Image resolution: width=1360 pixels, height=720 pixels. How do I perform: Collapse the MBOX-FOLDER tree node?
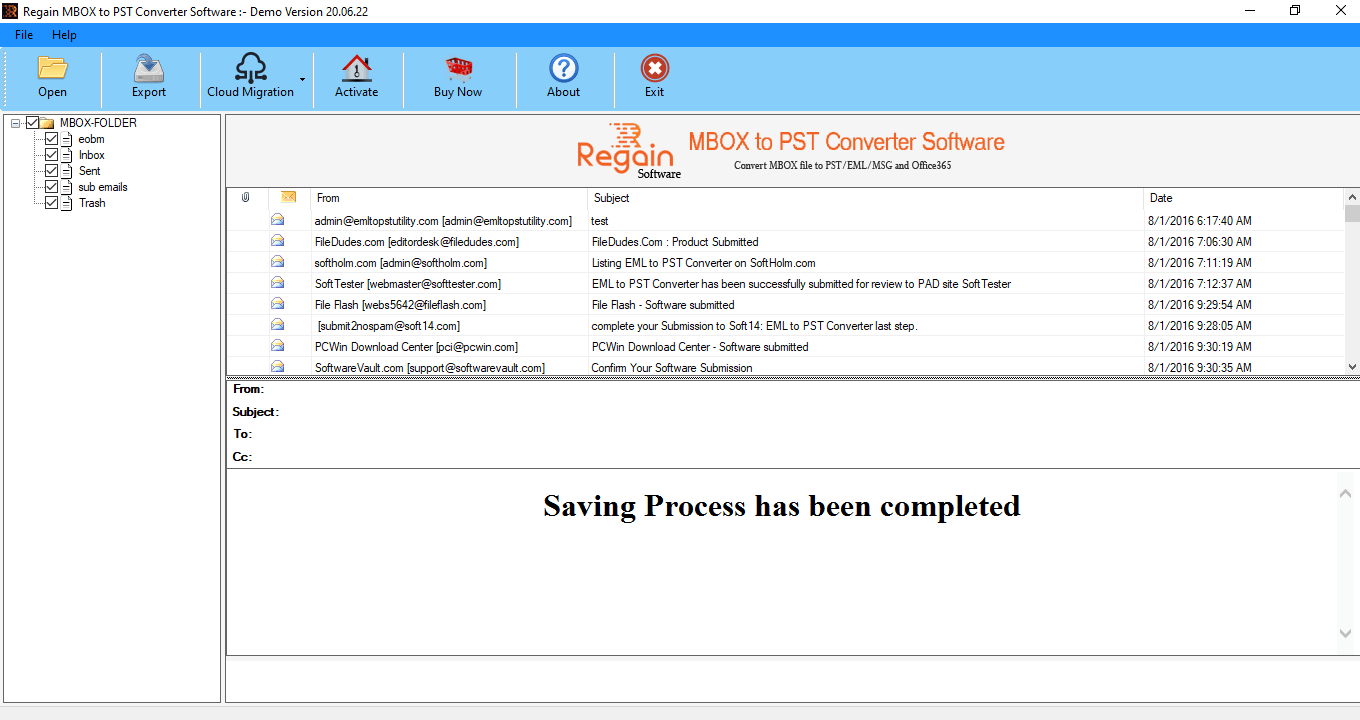[x=13, y=122]
